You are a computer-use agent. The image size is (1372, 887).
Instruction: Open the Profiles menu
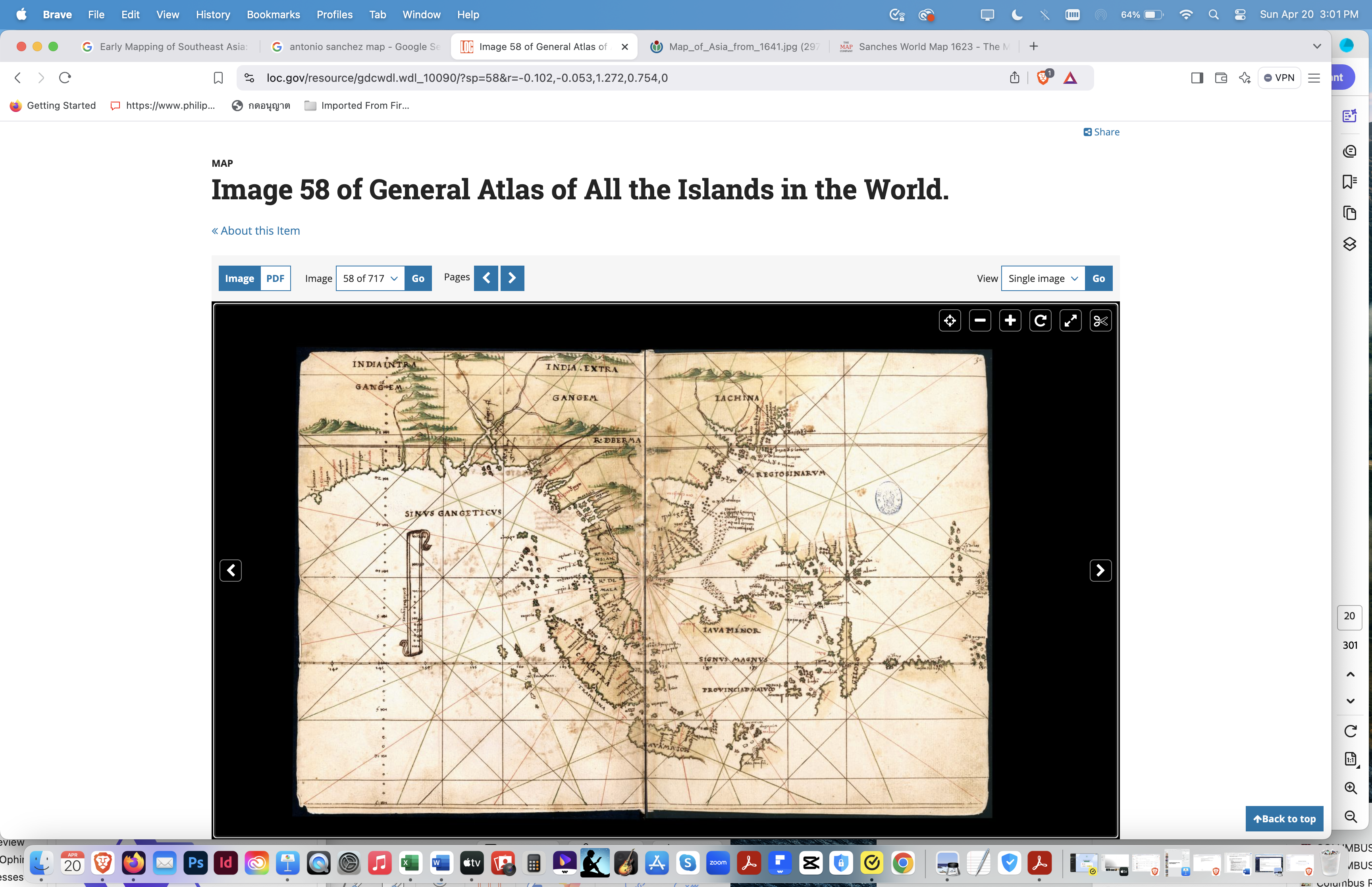(335, 14)
